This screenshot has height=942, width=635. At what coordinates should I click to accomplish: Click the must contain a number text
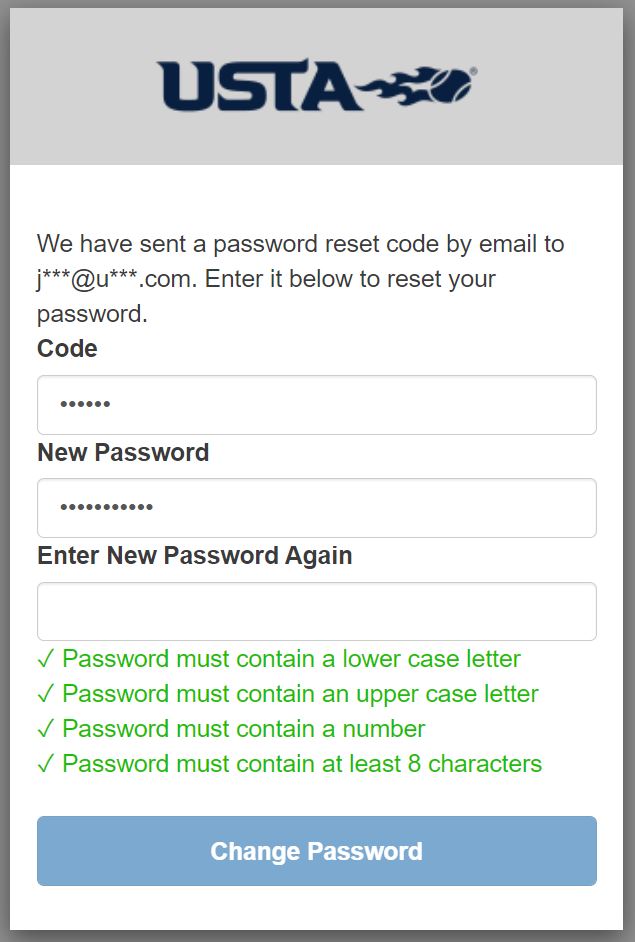tap(244, 729)
